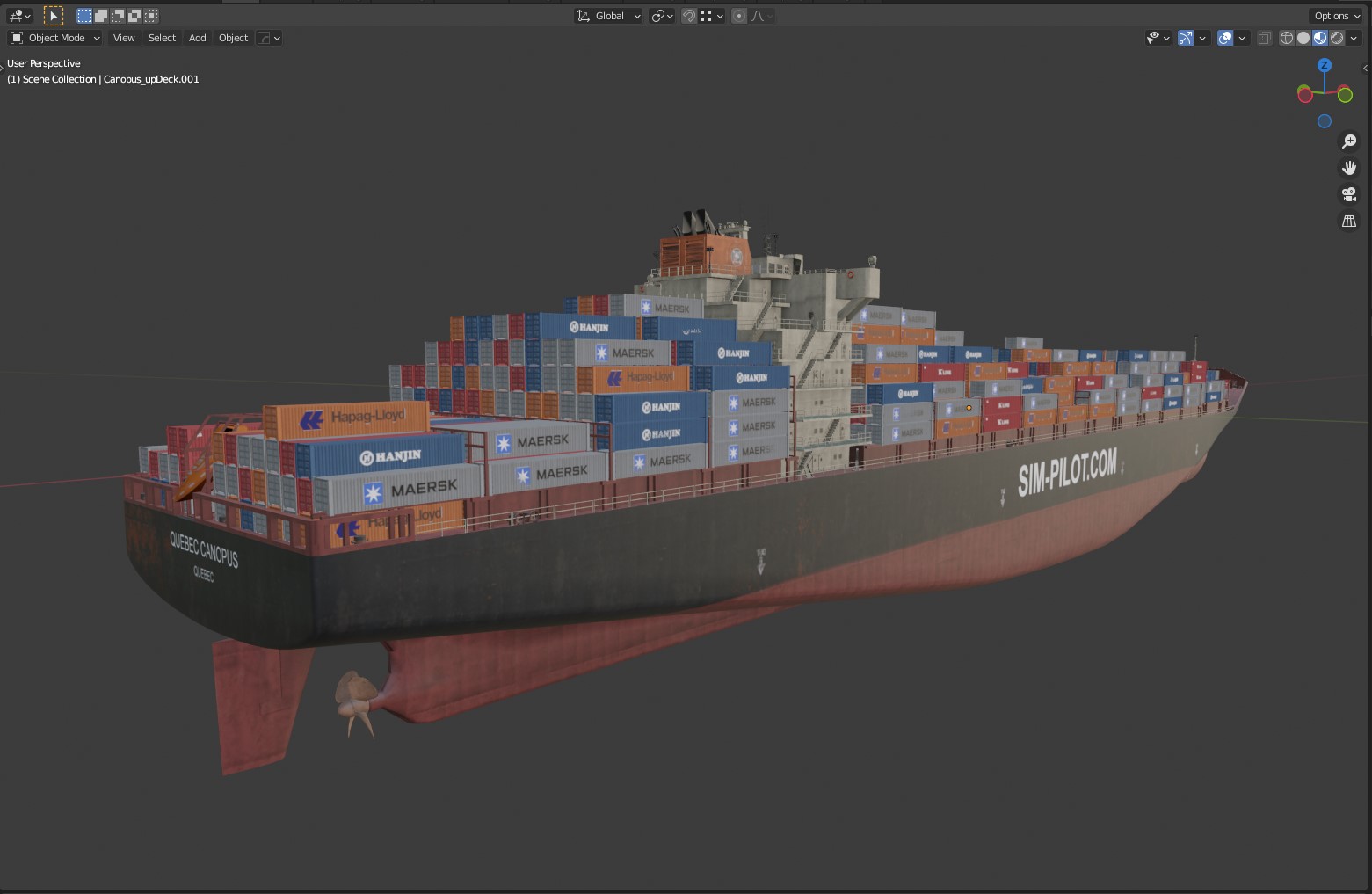Switch perspective/orthographic grid icon

coord(1349,221)
